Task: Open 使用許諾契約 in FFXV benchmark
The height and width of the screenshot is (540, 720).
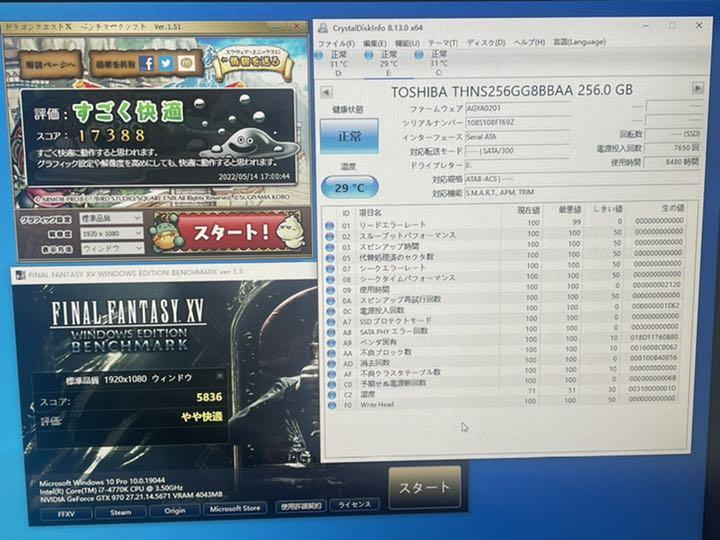Action: [301, 506]
